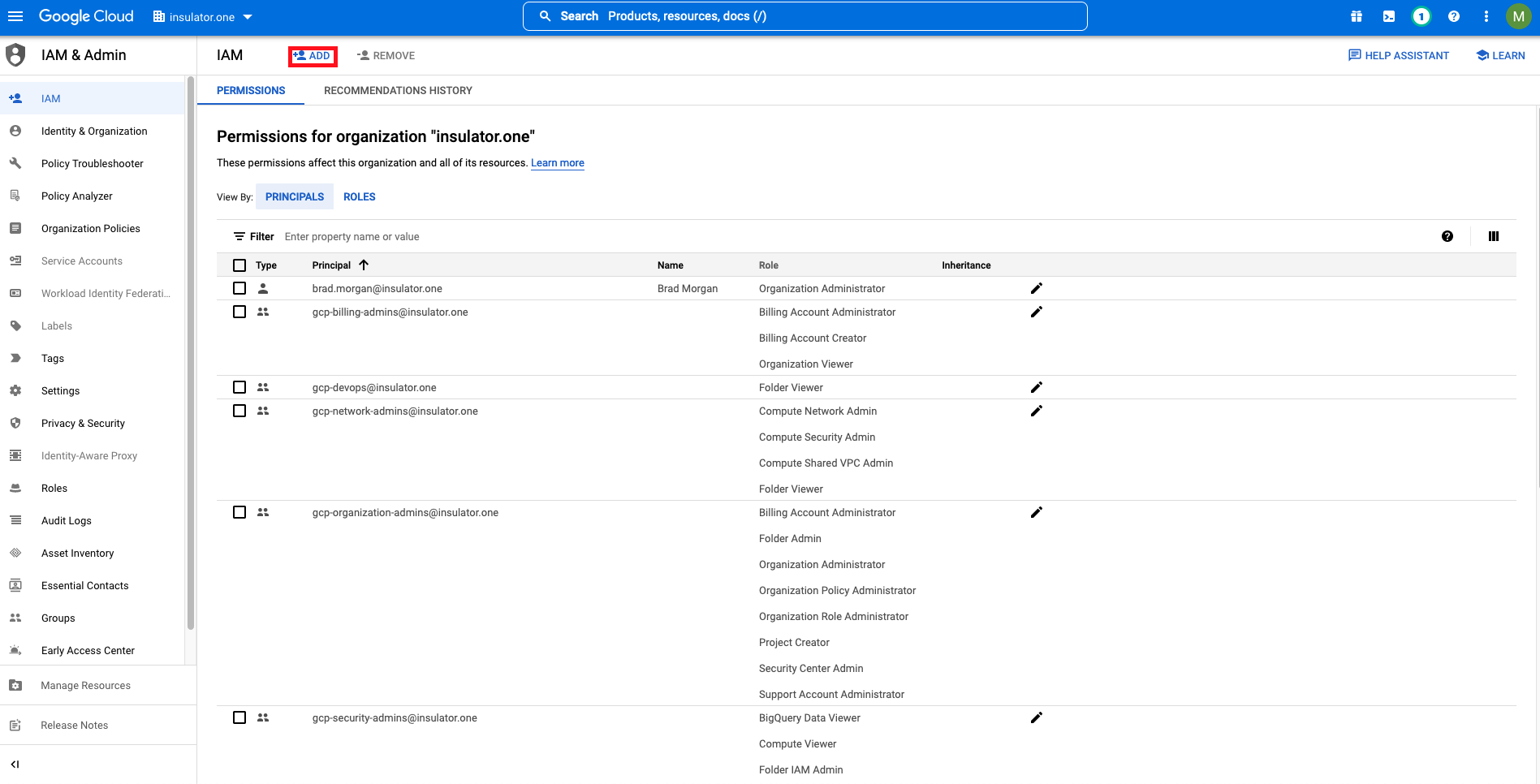This screenshot has width=1540, height=784.
Task: Edit brad.morgan@insulator.one principal pencil icon
Action: click(x=1036, y=288)
